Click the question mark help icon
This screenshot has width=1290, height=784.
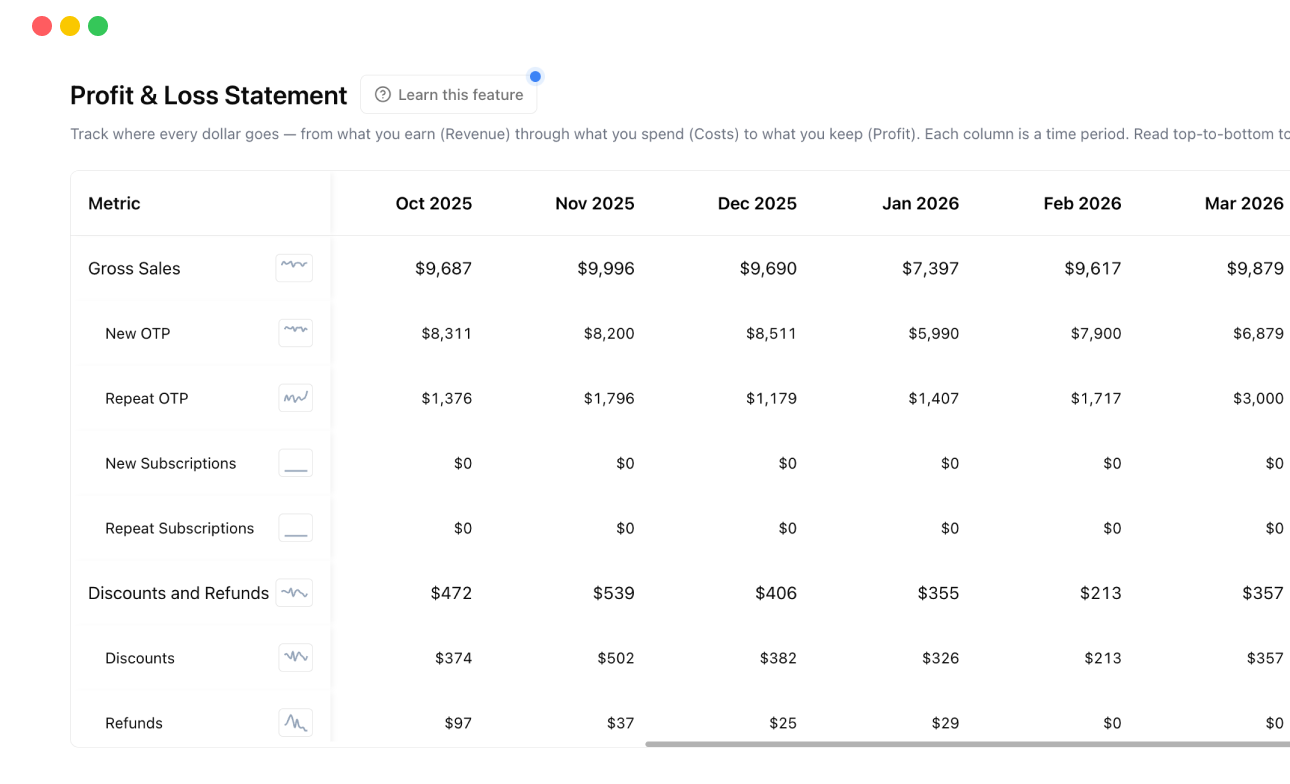coord(381,94)
